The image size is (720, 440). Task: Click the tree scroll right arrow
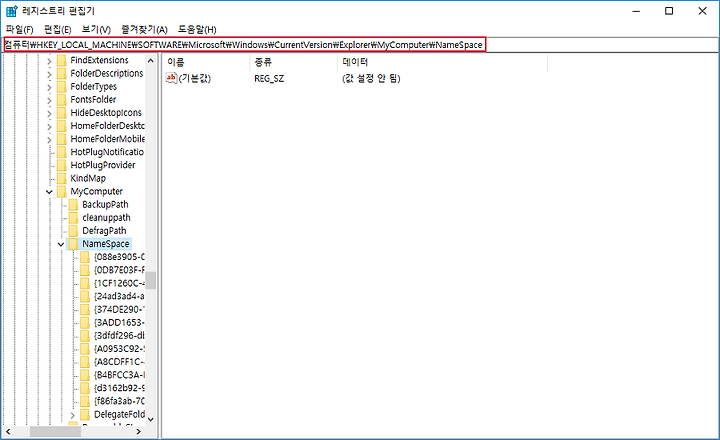(x=139, y=432)
